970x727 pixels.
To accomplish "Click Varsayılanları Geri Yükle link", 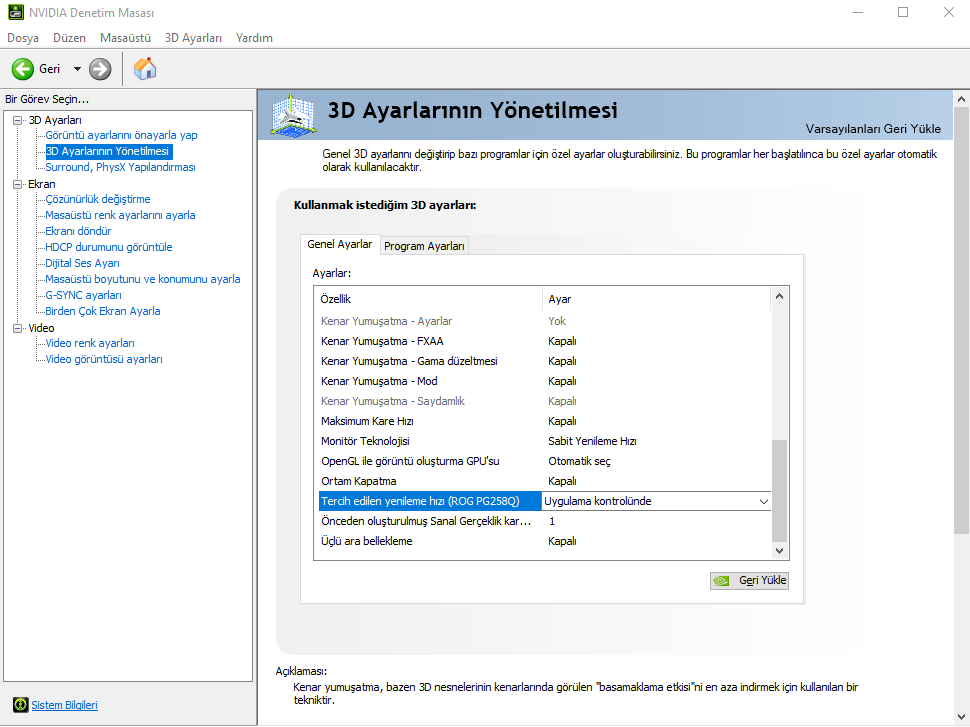I will 873,129.
